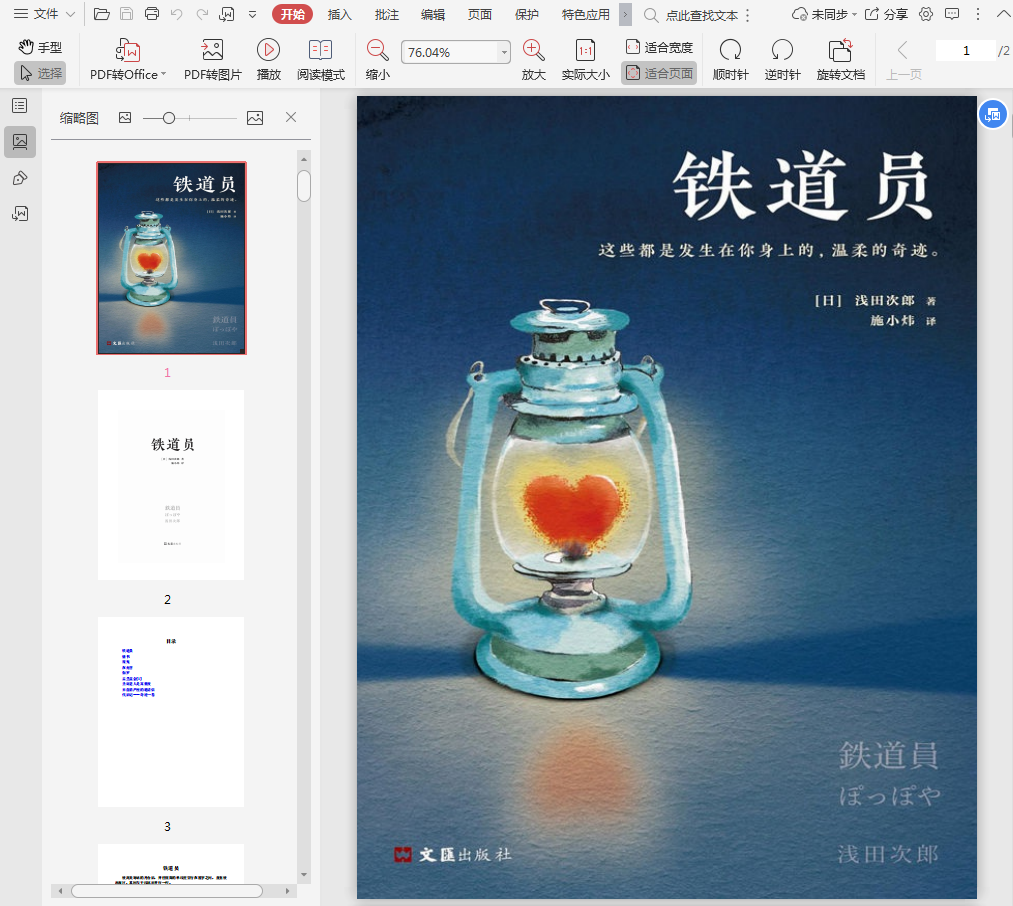The image size is (1013, 906).
Task: Rotate page 逆时针 counterclockwise
Action: [x=782, y=60]
